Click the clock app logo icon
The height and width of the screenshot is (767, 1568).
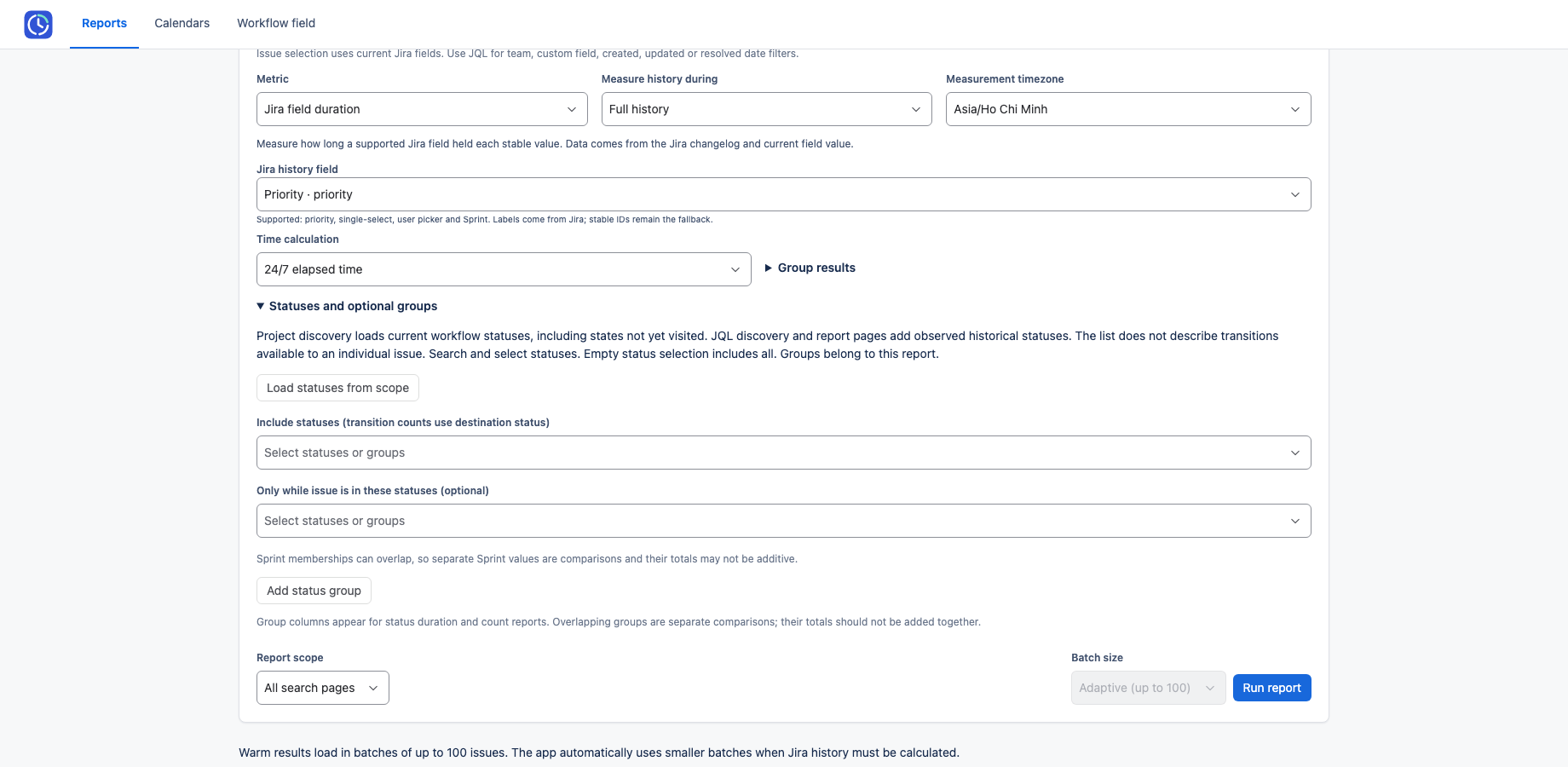click(x=38, y=25)
